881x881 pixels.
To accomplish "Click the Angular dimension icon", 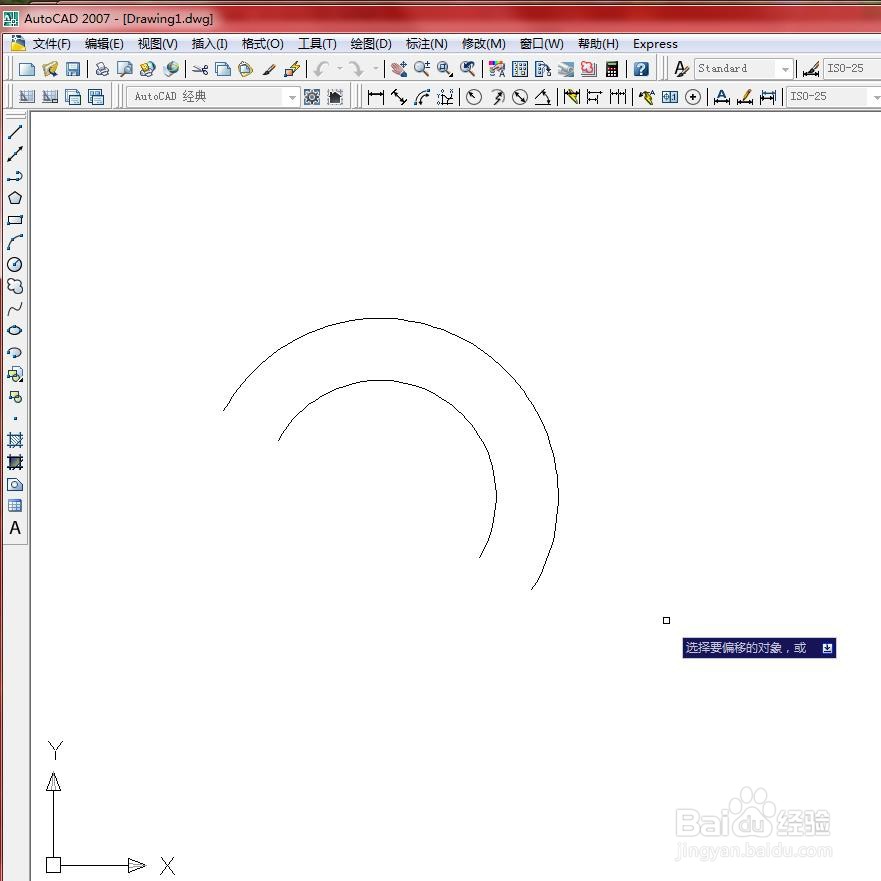I will click(x=543, y=97).
